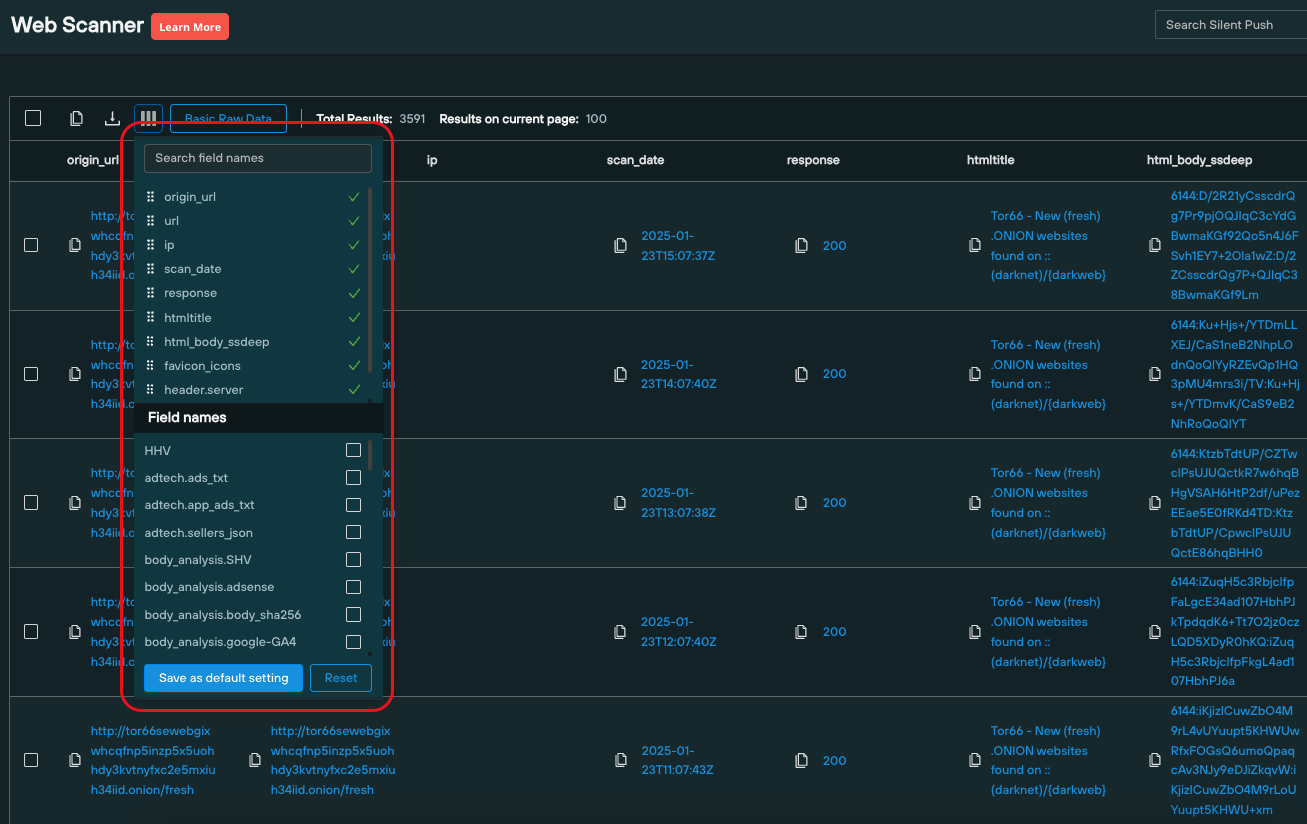Uncheck the ip selected column
Image resolution: width=1307 pixels, height=824 pixels.
pos(354,245)
